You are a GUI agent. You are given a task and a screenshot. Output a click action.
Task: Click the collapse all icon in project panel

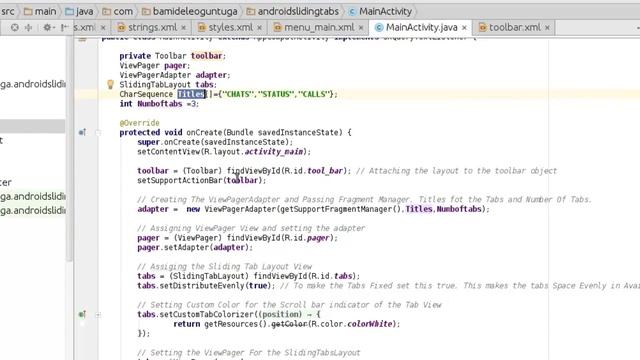click(x=29, y=27)
